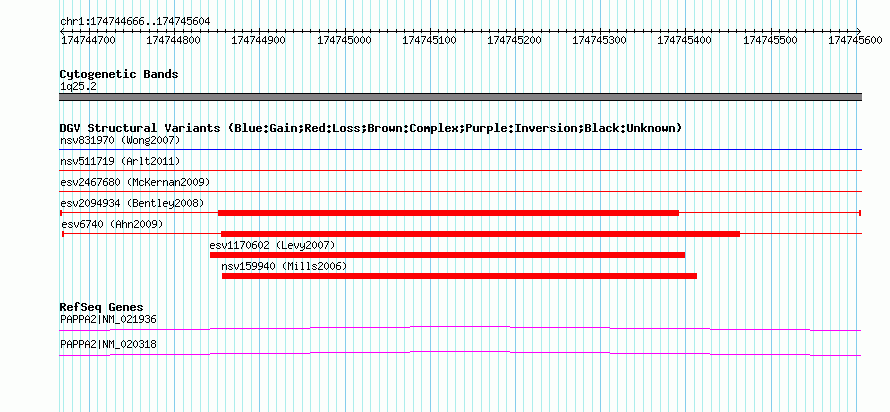
Task: Select the thick red esv1170602 bar
Action: [x=447, y=255]
